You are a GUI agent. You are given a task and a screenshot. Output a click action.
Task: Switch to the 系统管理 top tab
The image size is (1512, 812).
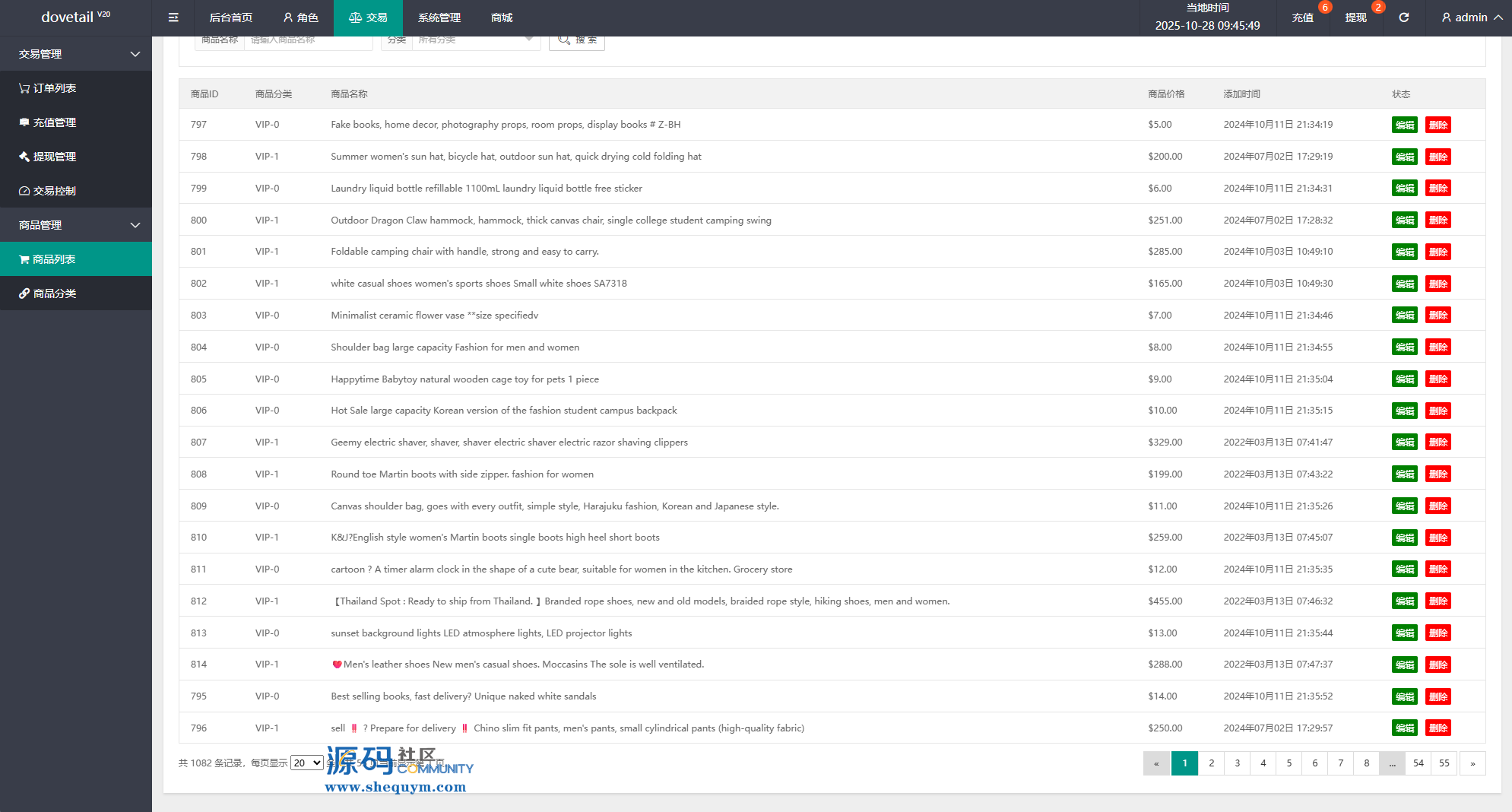[x=439, y=17]
